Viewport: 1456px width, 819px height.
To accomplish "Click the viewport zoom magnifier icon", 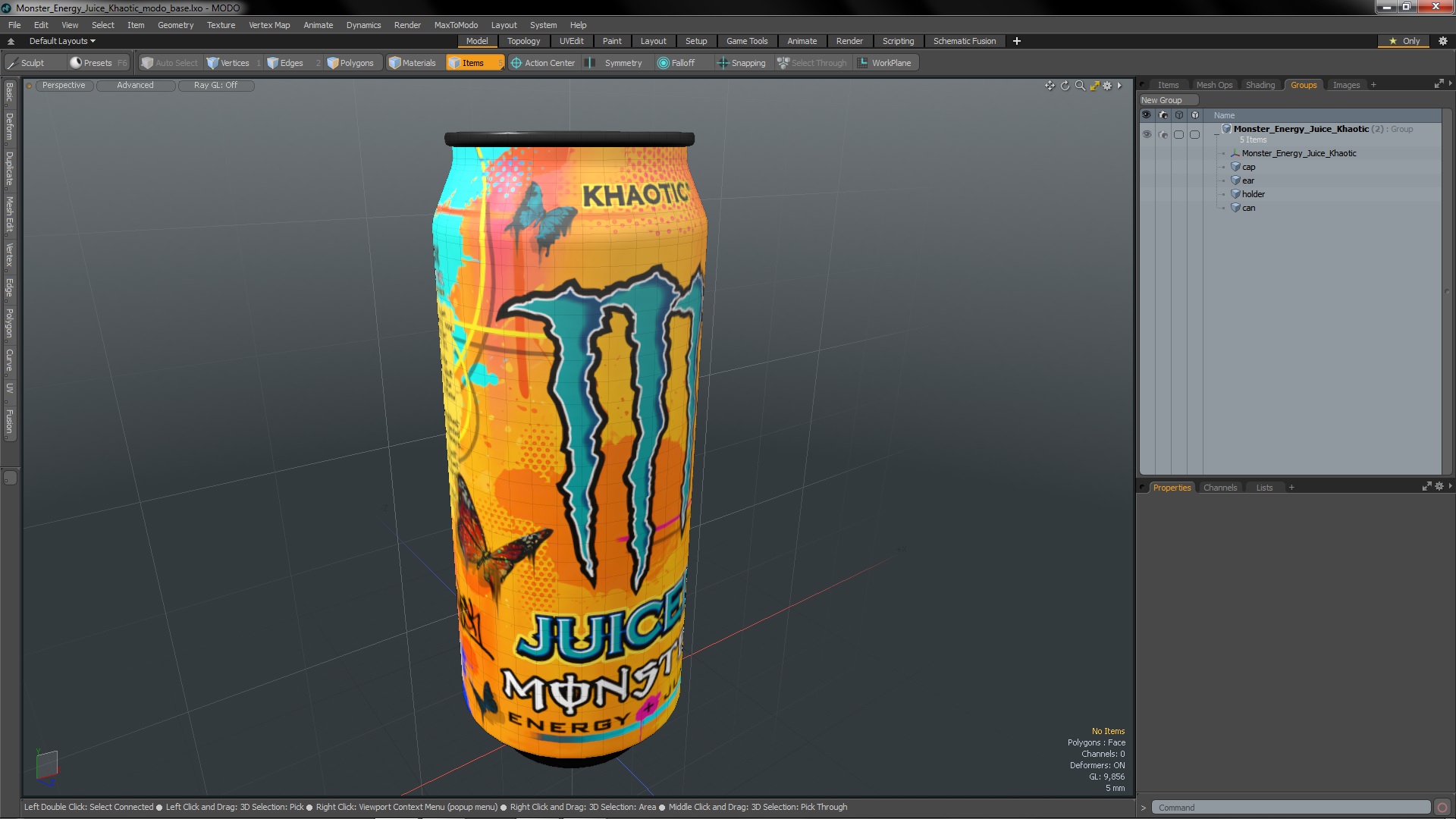I will (1080, 86).
